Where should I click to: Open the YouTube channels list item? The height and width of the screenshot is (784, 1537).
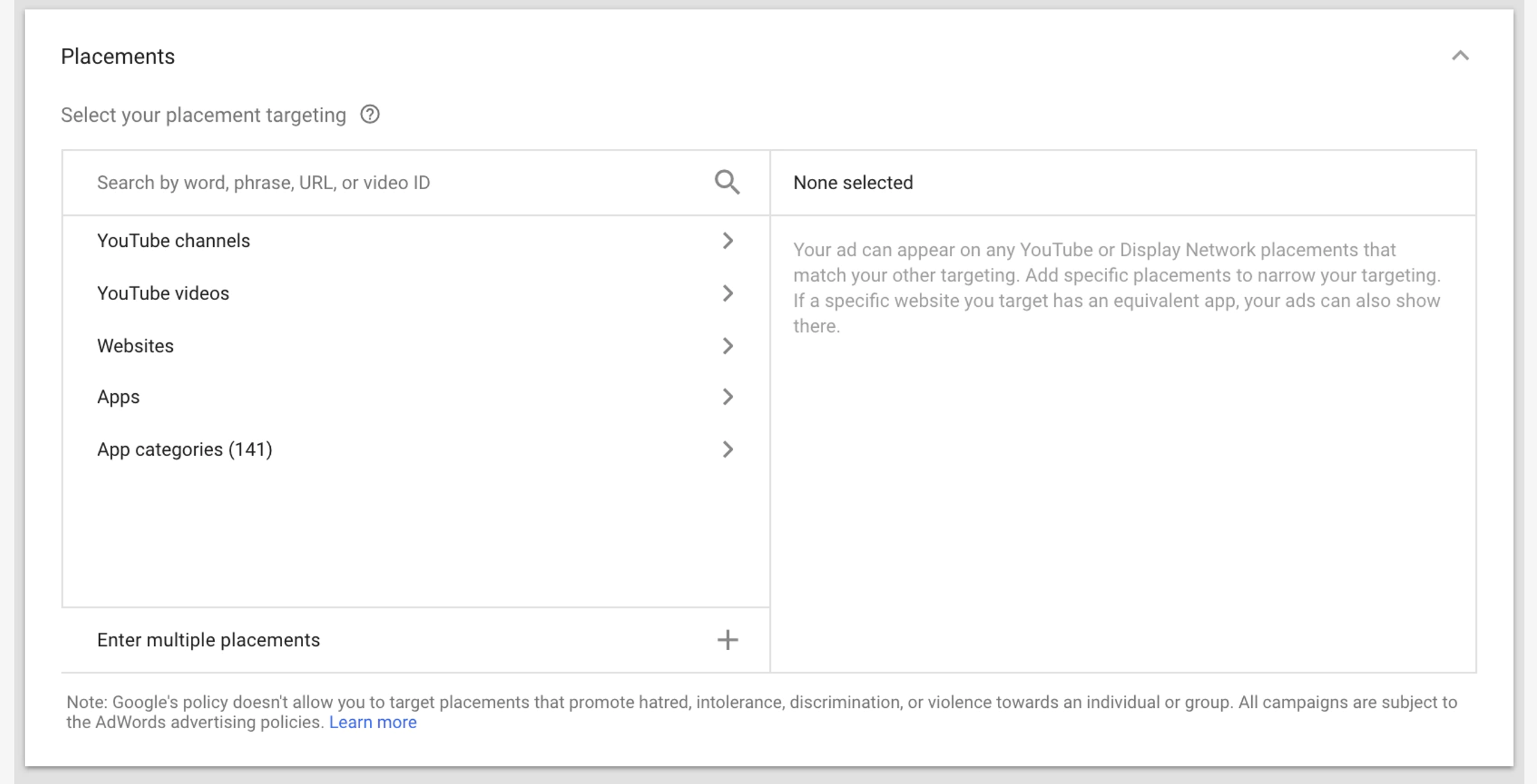pyautogui.click(x=174, y=241)
